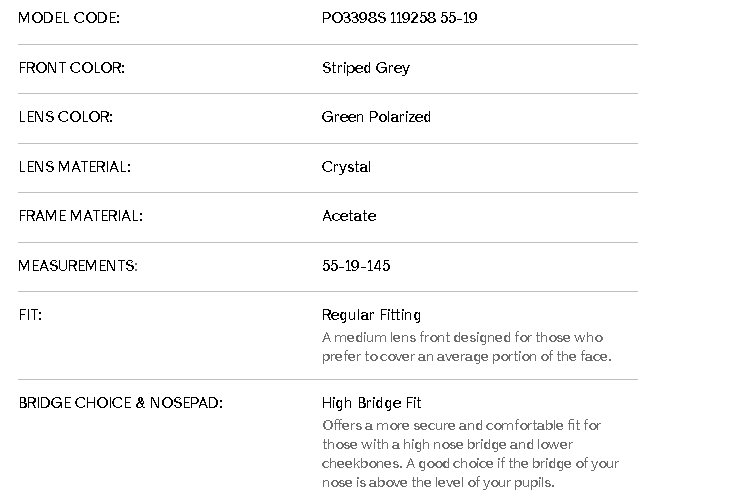This screenshot has width=756, height=502.
Task: Click the High Bridge Fit heading
Action: coord(371,403)
